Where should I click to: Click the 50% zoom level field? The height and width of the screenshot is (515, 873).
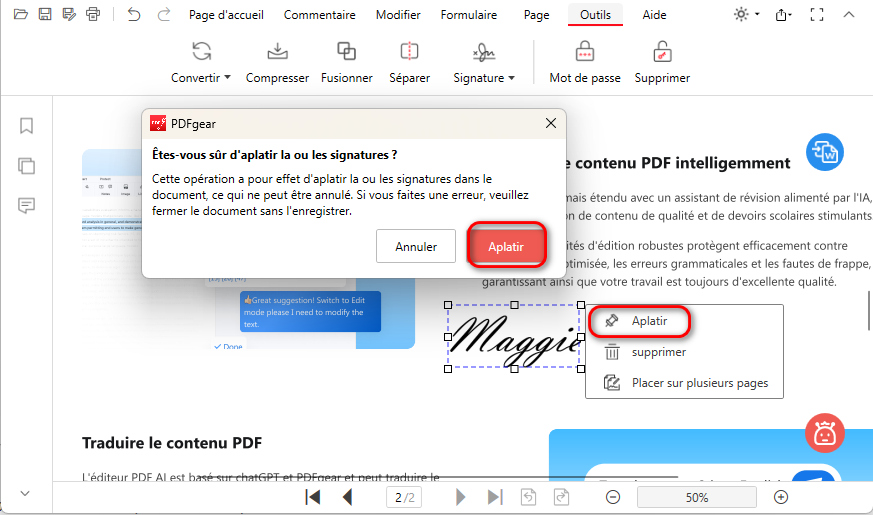(x=697, y=497)
